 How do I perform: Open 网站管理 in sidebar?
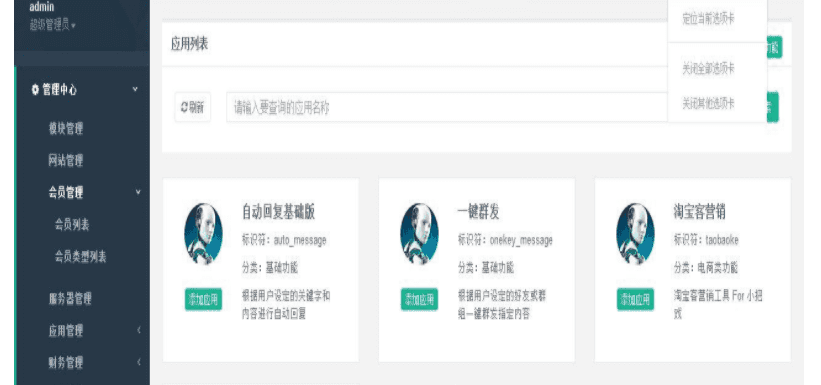tap(66, 160)
